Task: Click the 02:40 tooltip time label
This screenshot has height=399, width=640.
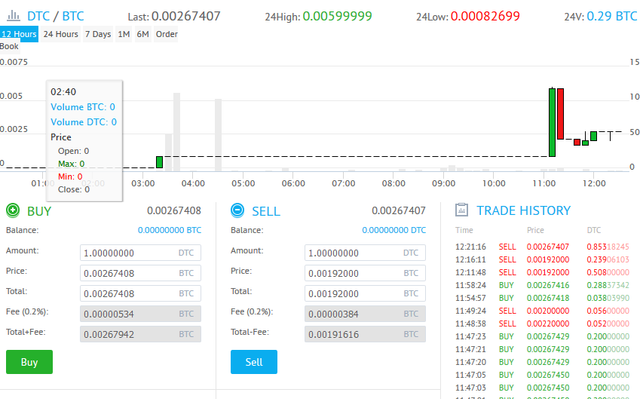Action: pyautogui.click(x=63, y=92)
